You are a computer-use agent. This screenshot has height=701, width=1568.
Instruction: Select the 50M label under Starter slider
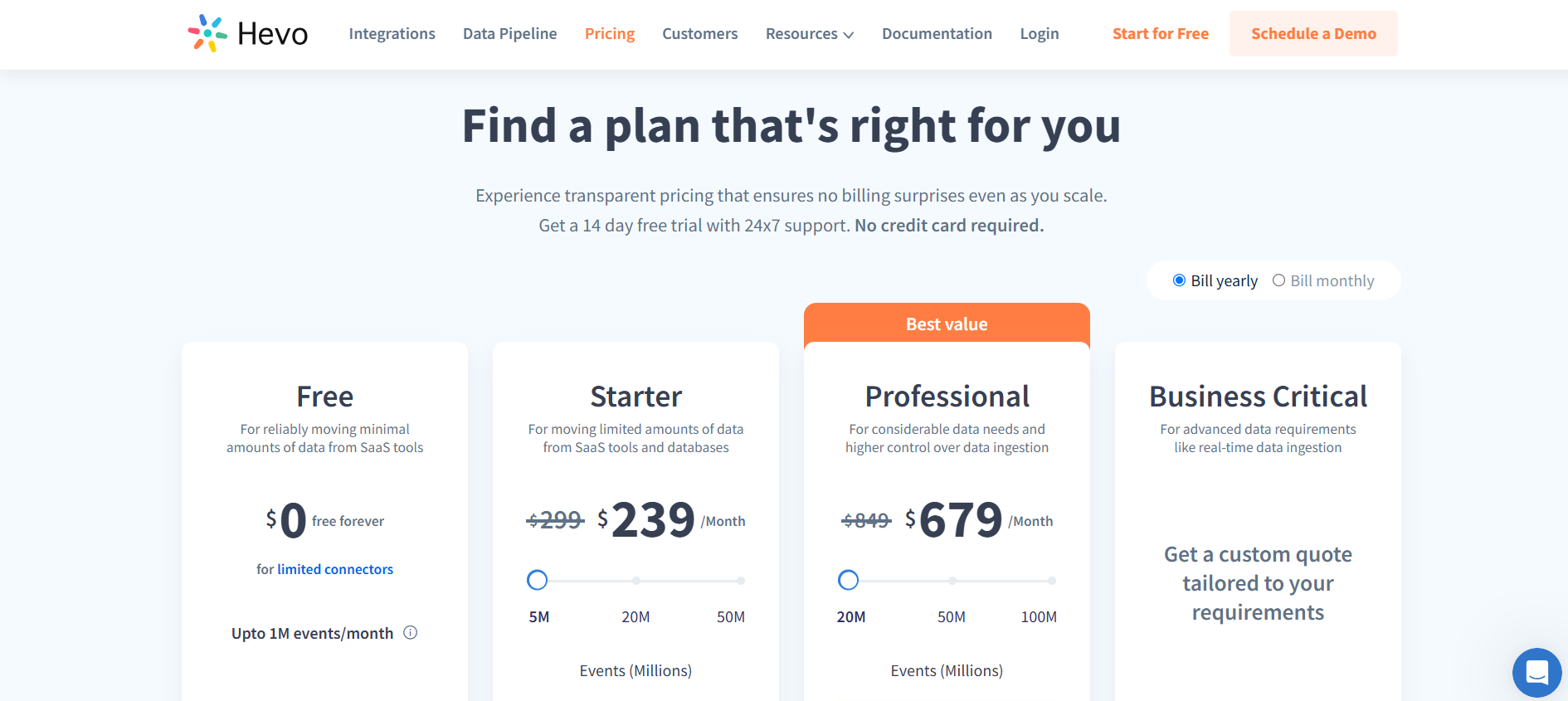[731, 616]
